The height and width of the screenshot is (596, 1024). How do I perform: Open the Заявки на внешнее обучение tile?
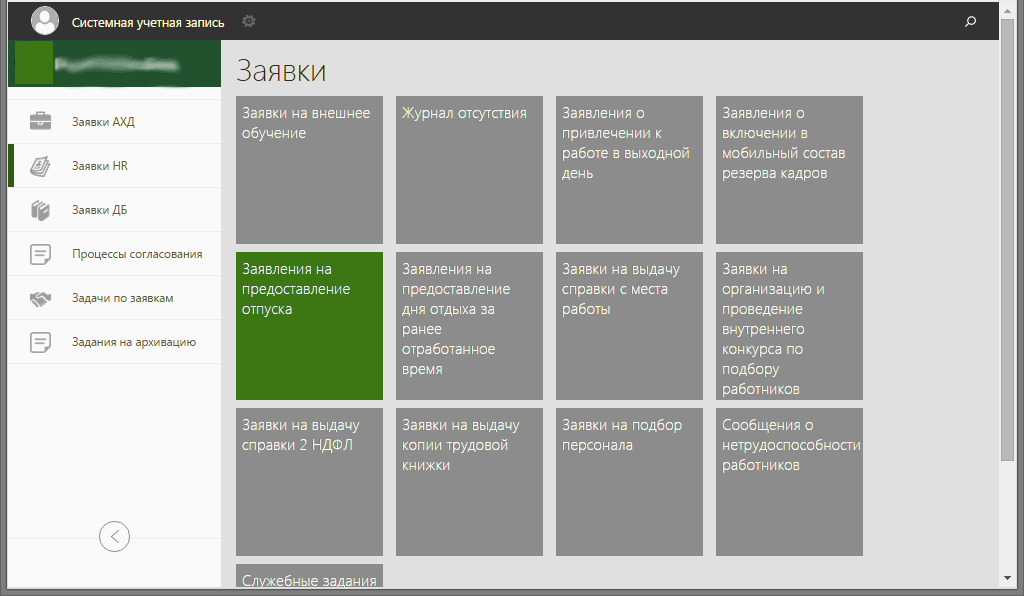point(309,170)
